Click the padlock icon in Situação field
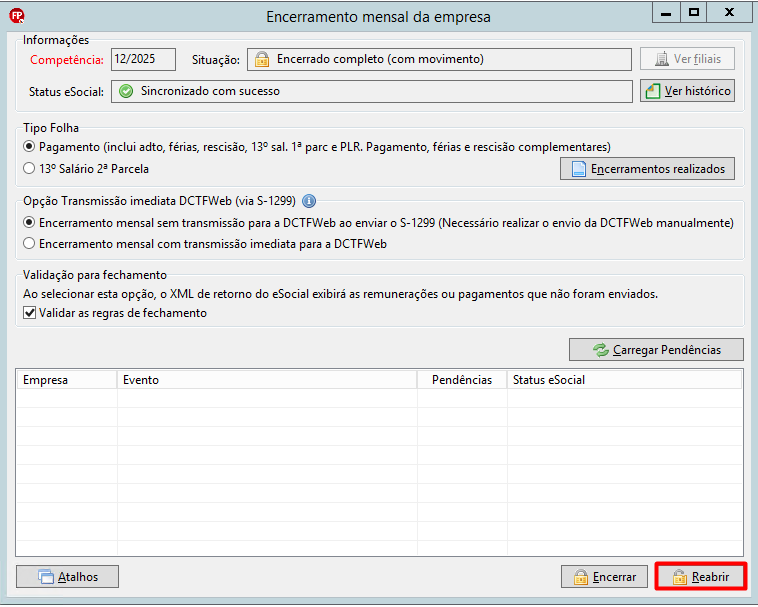The image size is (758, 607). (262, 59)
